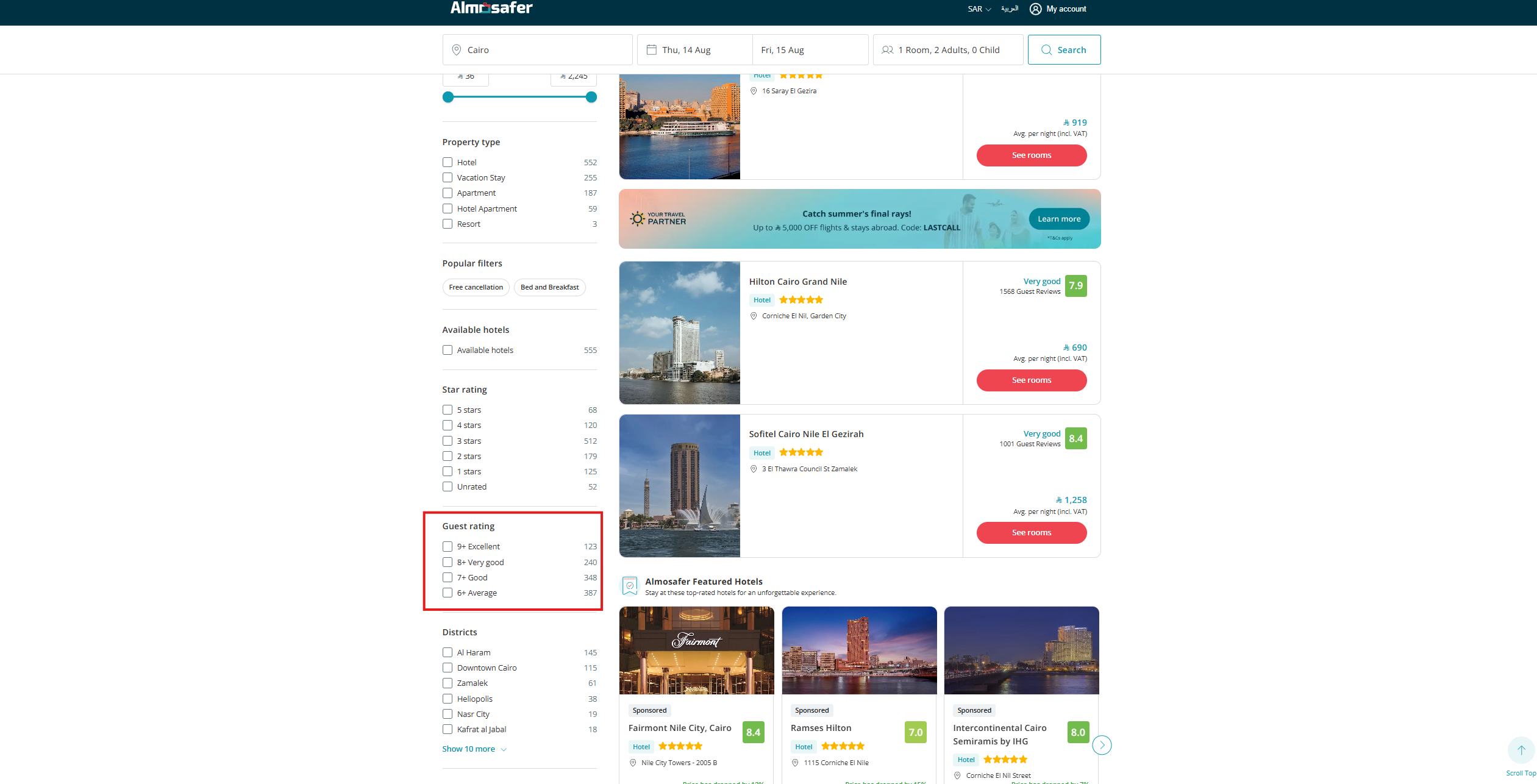Open the 1 Room, 2 Adults guest selector
The width and height of the screenshot is (1537, 784).
coord(948,50)
